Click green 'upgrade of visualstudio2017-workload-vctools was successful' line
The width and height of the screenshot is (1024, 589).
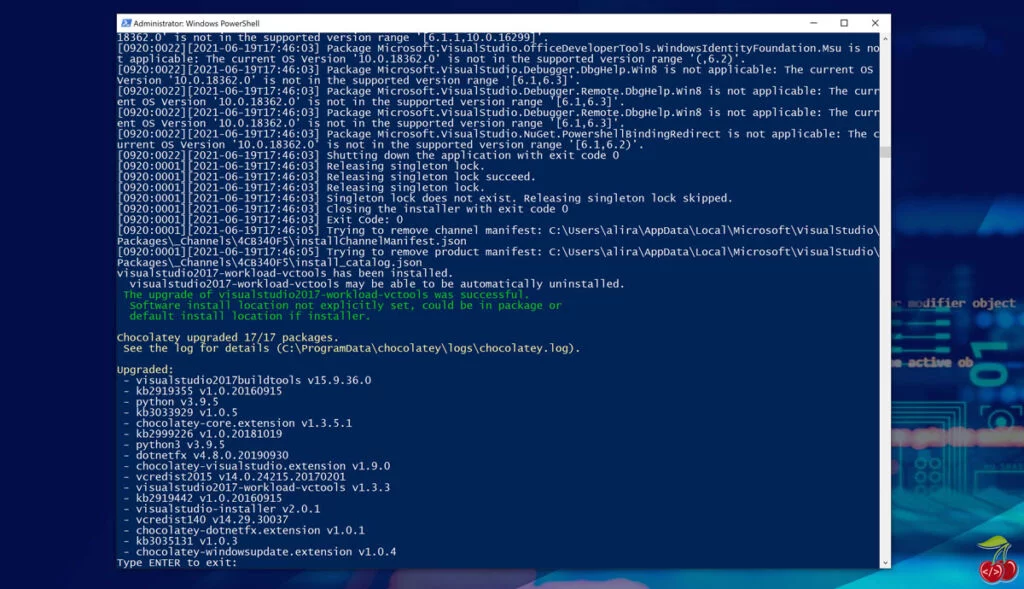point(327,294)
